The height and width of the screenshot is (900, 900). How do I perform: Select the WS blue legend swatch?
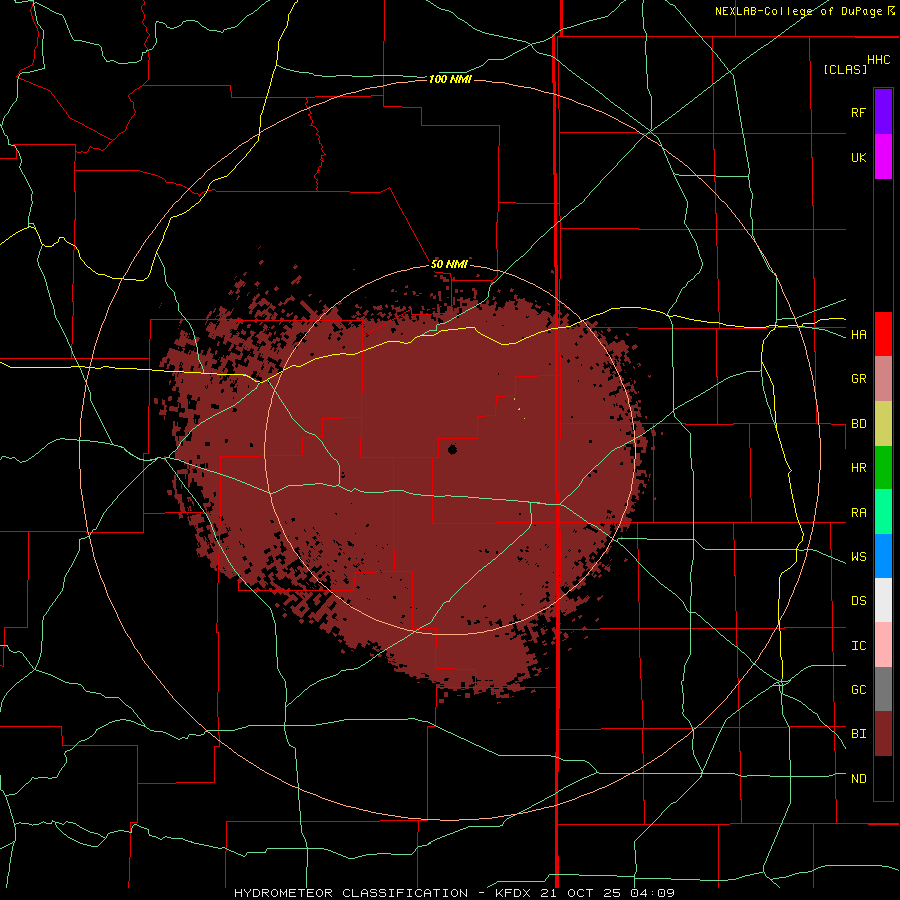883,556
